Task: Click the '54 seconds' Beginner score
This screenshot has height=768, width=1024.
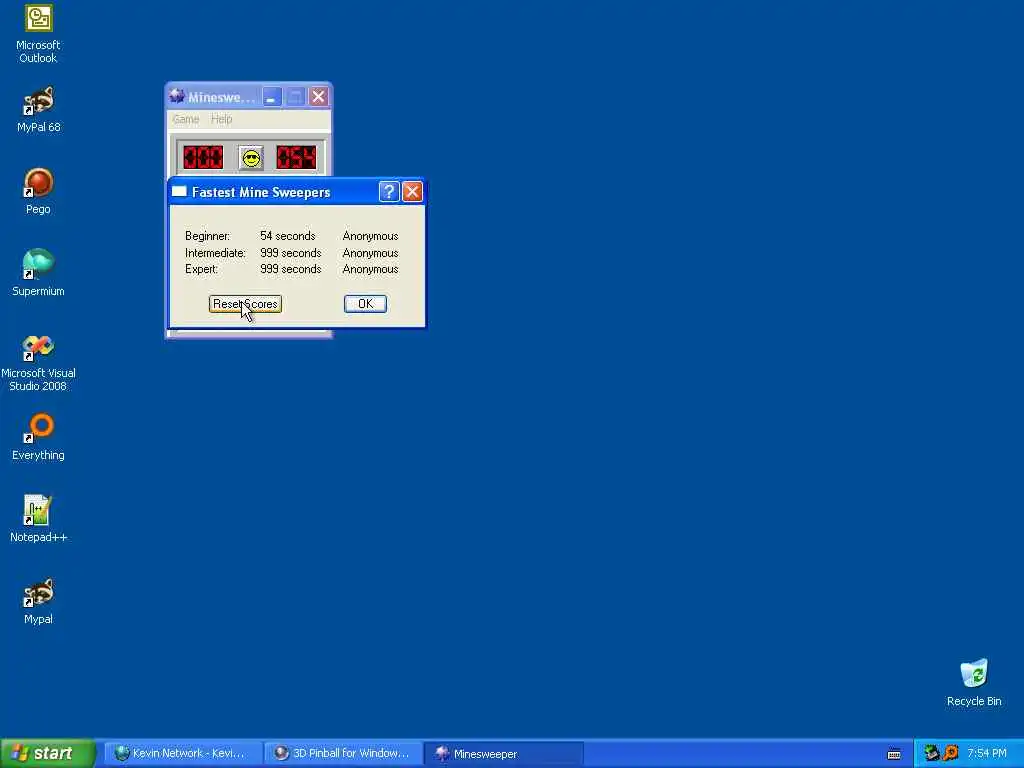Action: point(287,236)
